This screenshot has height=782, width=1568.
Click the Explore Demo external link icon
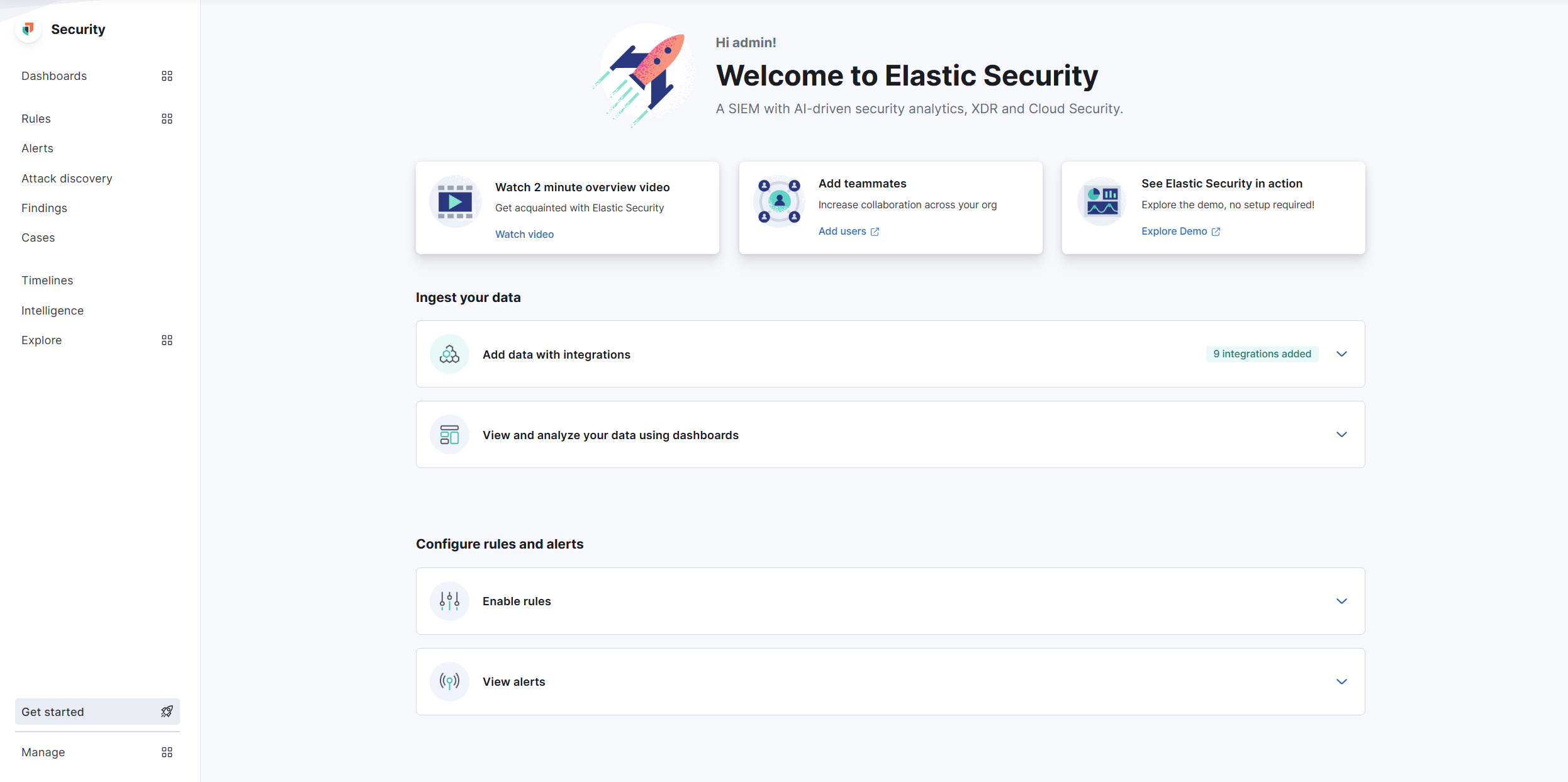point(1216,232)
